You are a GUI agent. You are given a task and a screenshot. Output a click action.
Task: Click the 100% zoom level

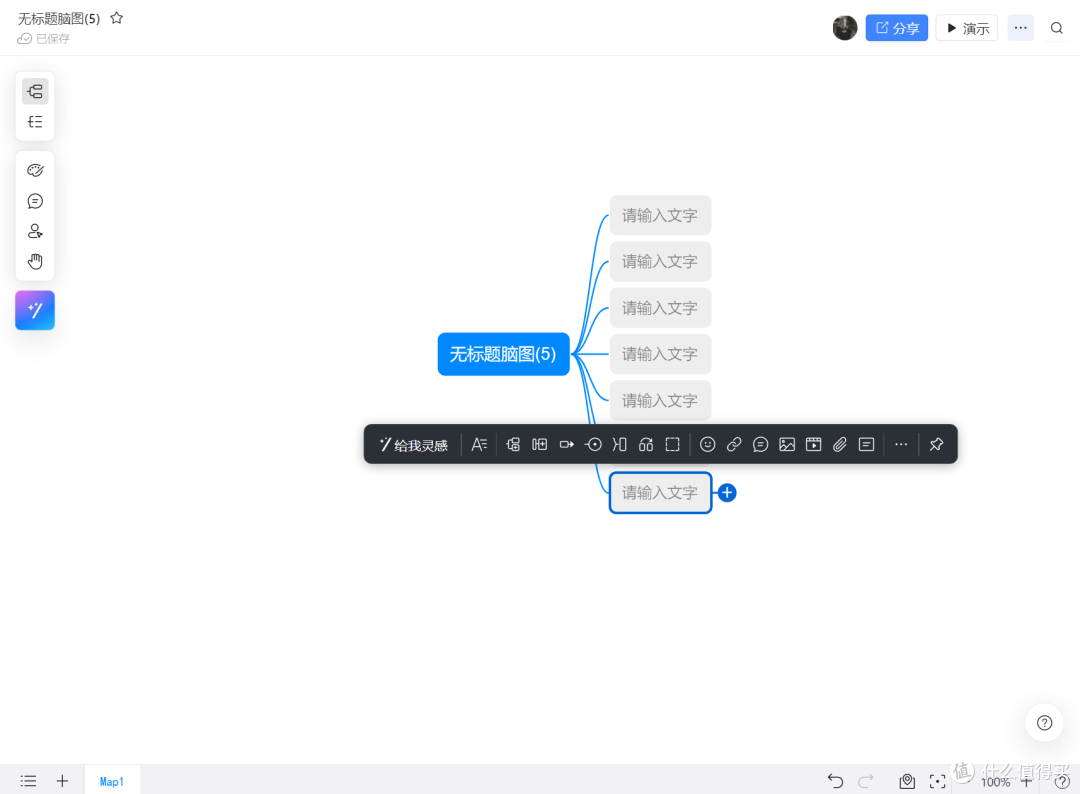click(995, 782)
